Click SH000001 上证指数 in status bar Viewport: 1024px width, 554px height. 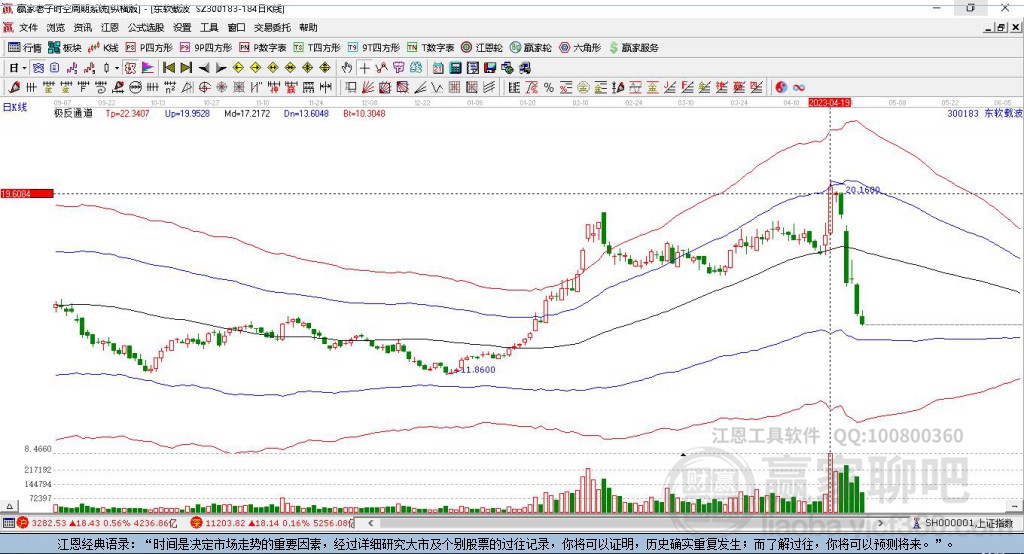point(968,523)
